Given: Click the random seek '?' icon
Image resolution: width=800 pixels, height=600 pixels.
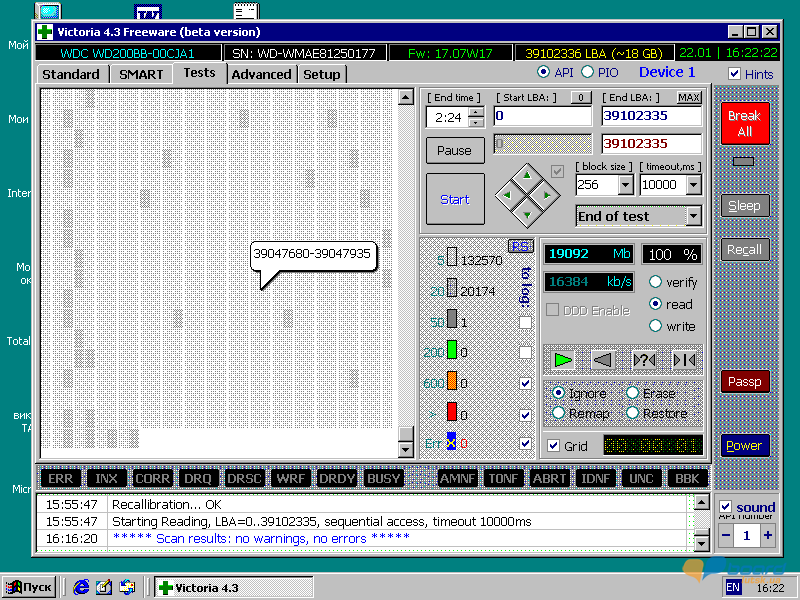Looking at the screenshot, I should point(644,360).
